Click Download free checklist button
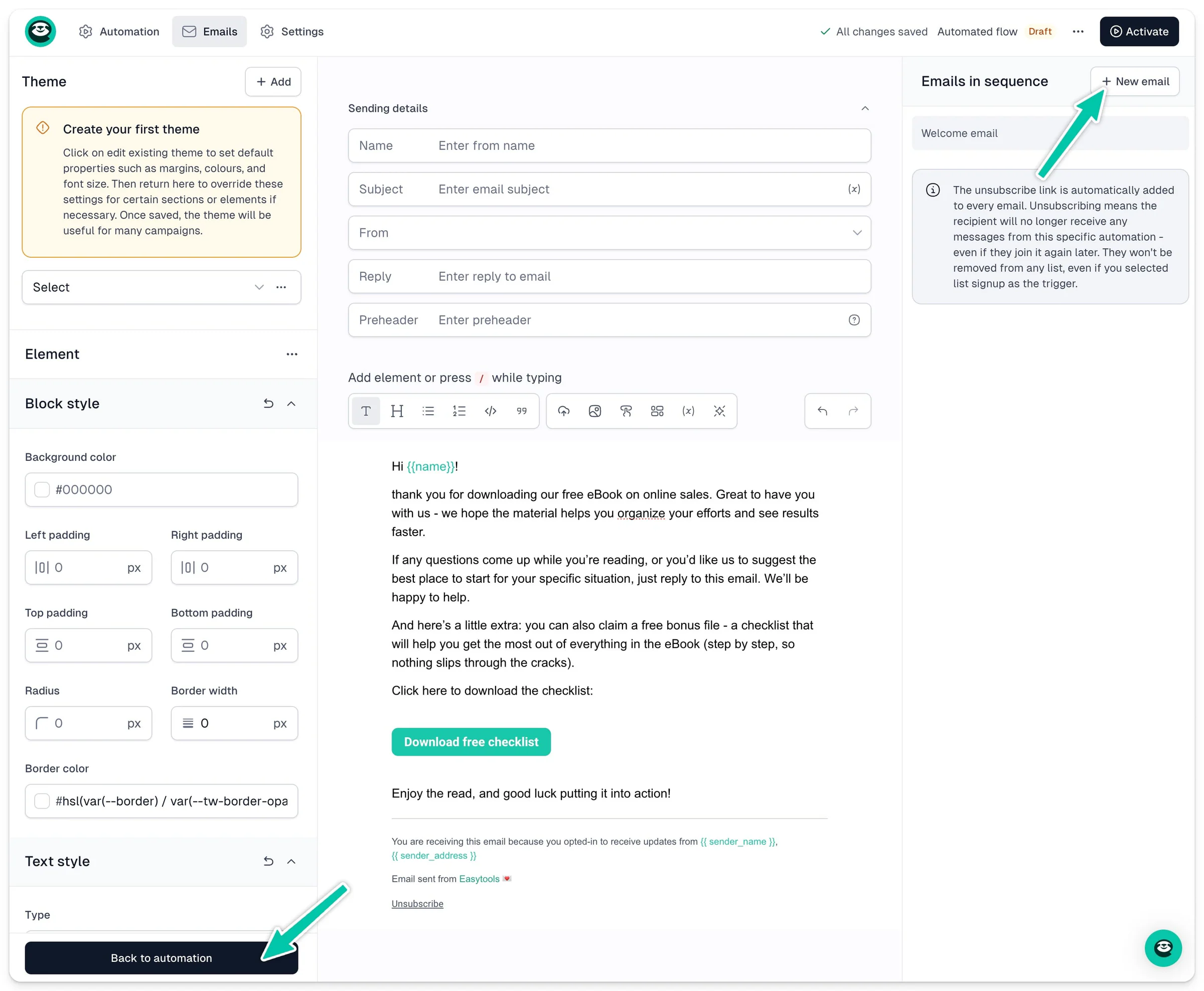1204x991 pixels. 471,742
